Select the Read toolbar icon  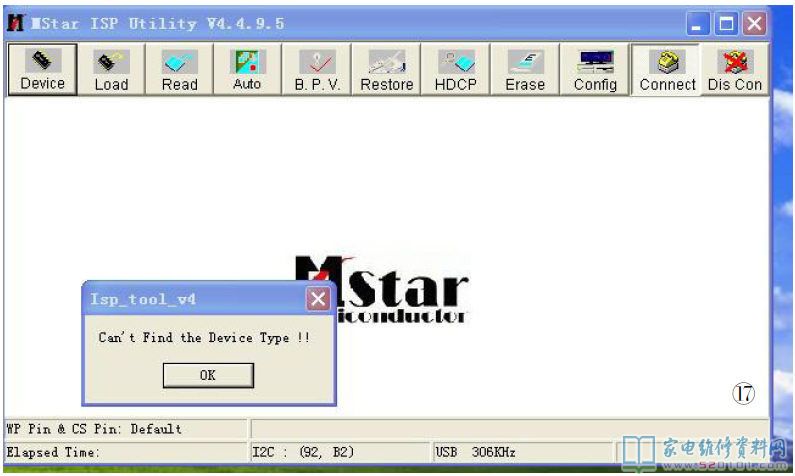pos(179,71)
